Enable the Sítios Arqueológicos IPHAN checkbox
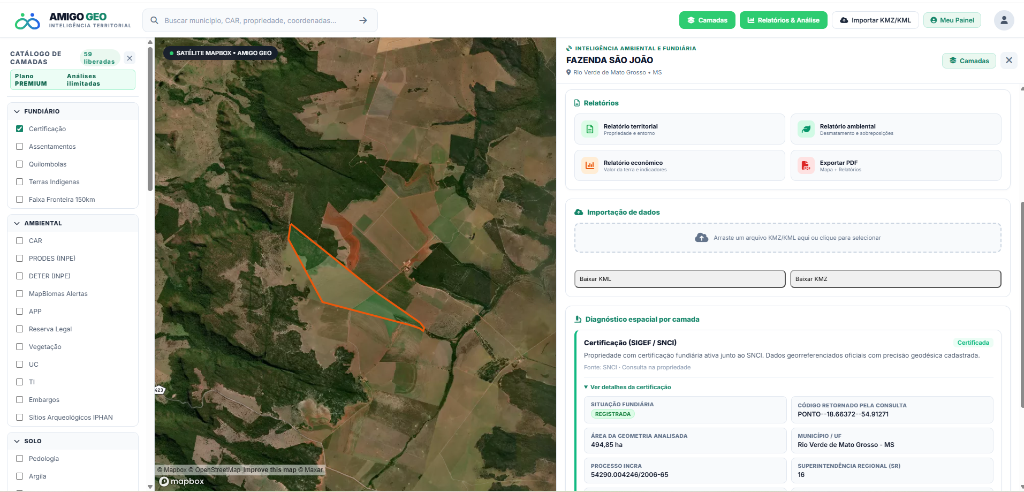Screen dimensions: 1024x492 20,417
